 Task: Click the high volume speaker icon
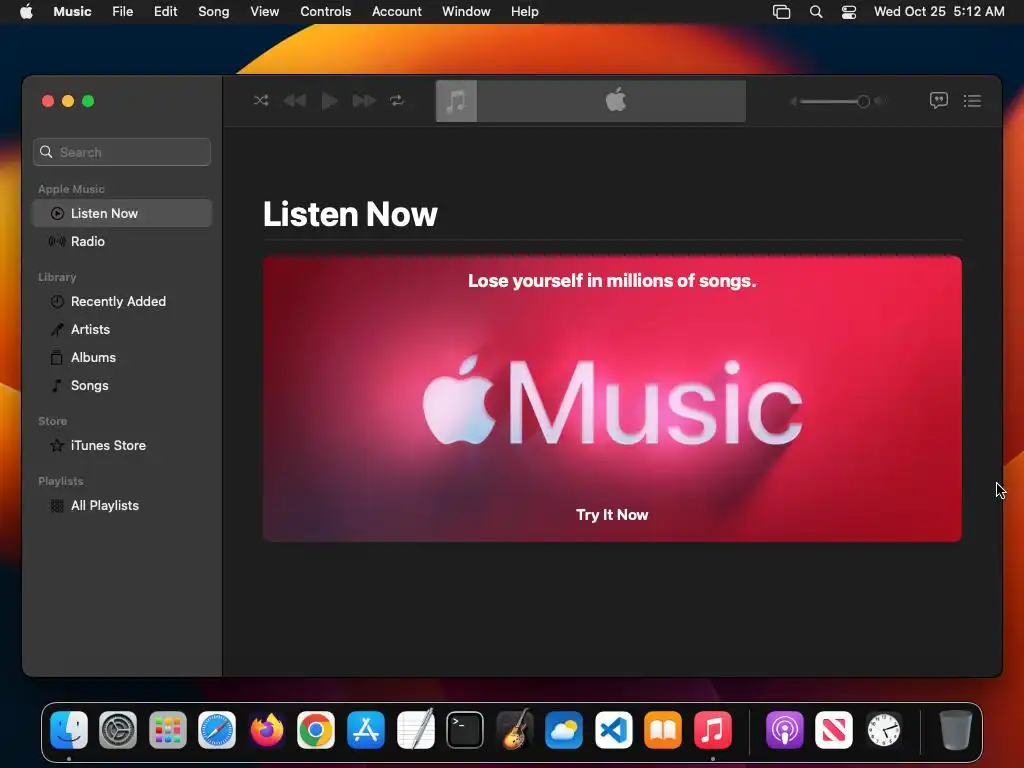point(880,101)
